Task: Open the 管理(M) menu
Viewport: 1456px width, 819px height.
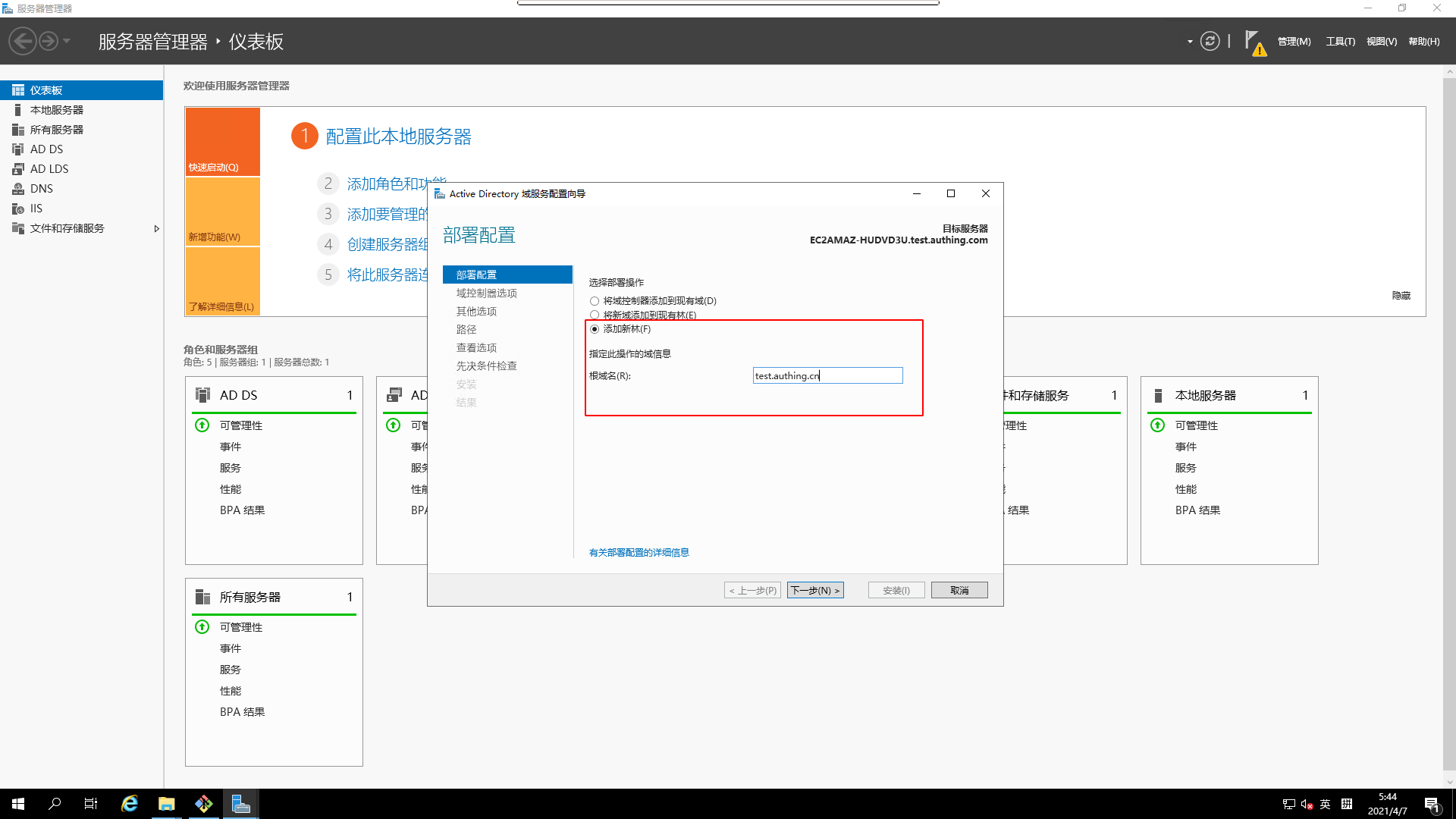Action: tap(1294, 42)
